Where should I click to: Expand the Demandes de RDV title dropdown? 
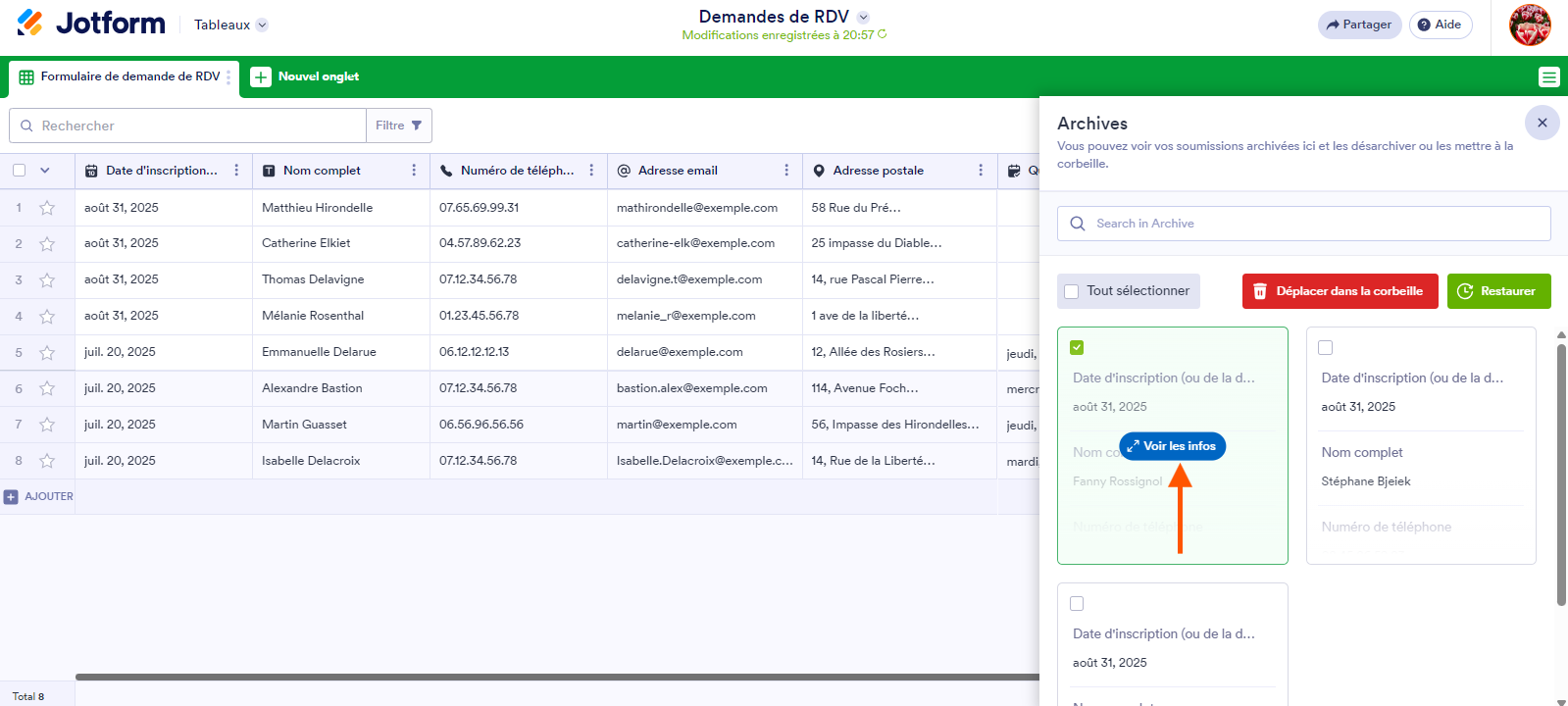[x=863, y=17]
